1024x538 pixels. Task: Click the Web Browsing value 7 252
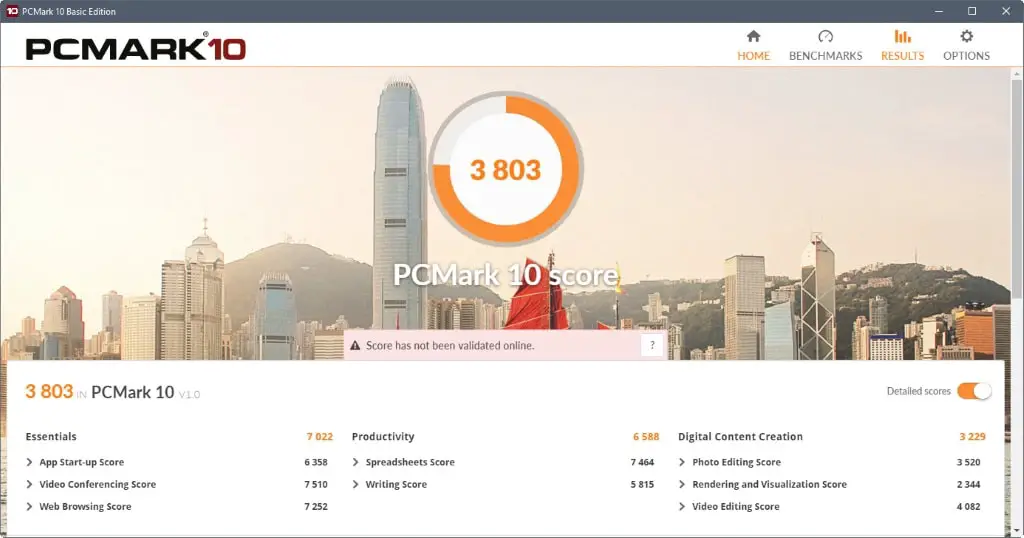tap(316, 507)
